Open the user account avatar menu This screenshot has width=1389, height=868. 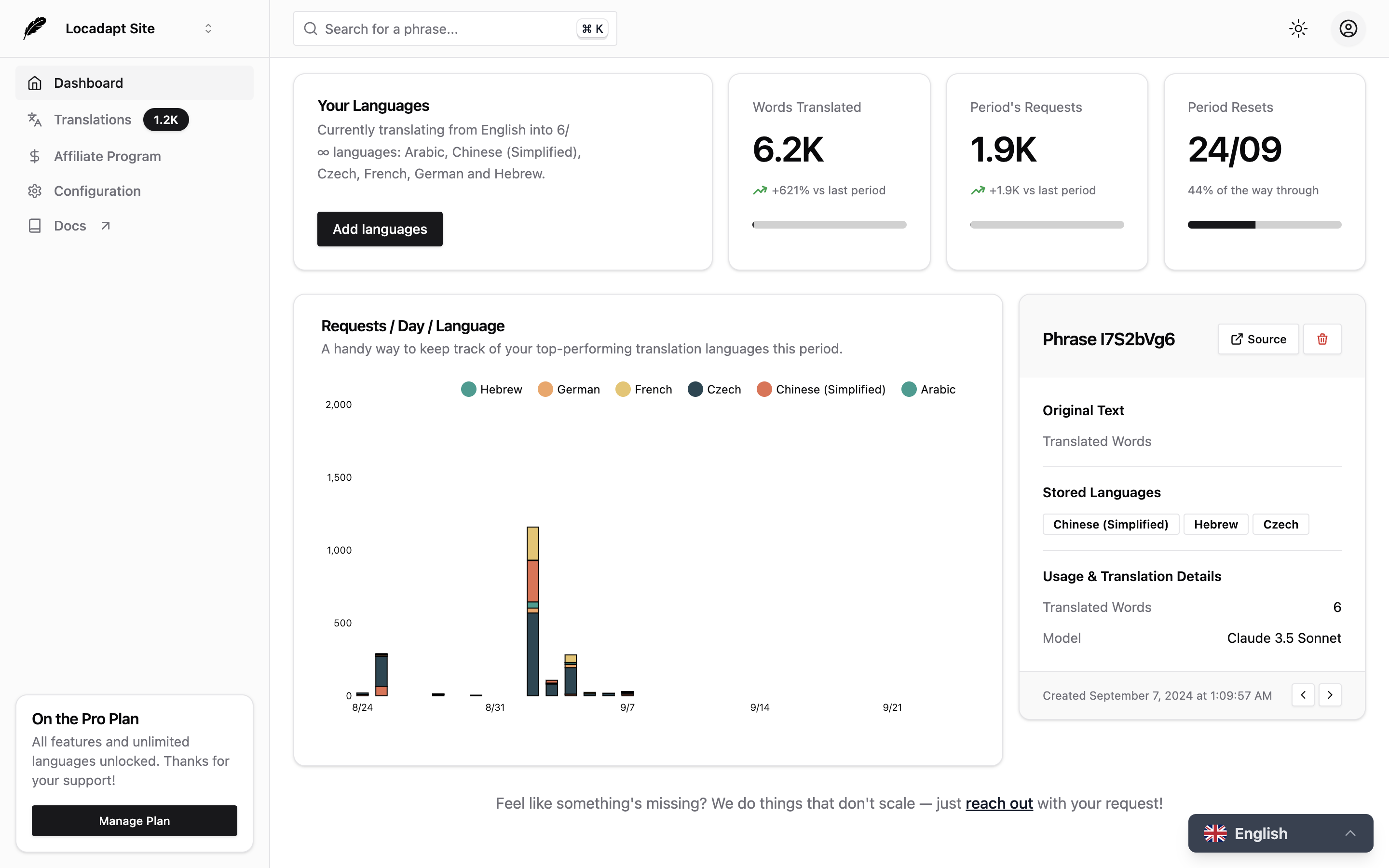1348,29
